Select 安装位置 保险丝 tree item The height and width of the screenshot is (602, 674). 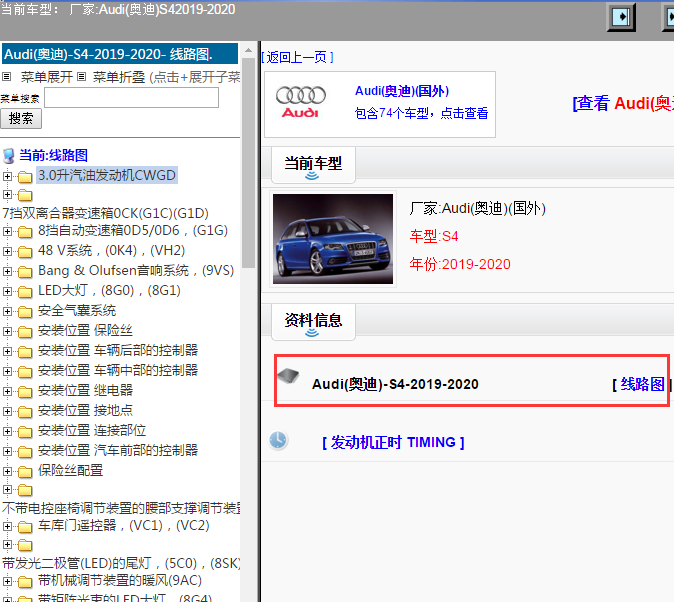tap(85, 330)
